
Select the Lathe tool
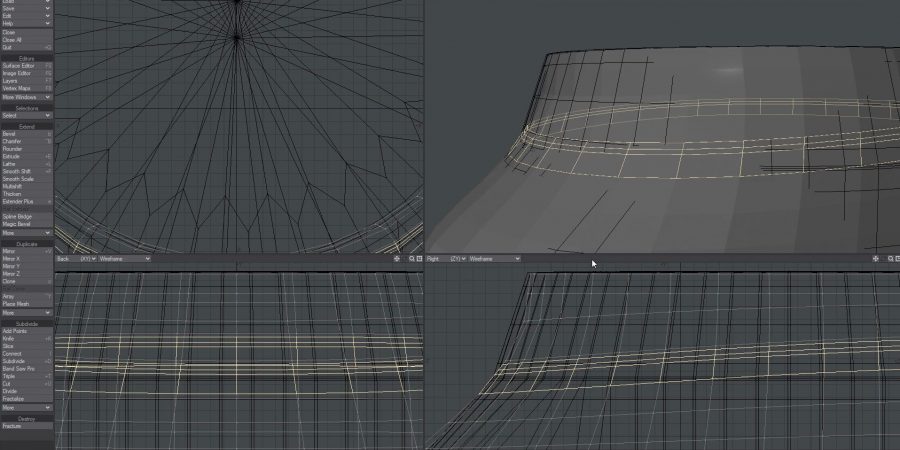26,164
